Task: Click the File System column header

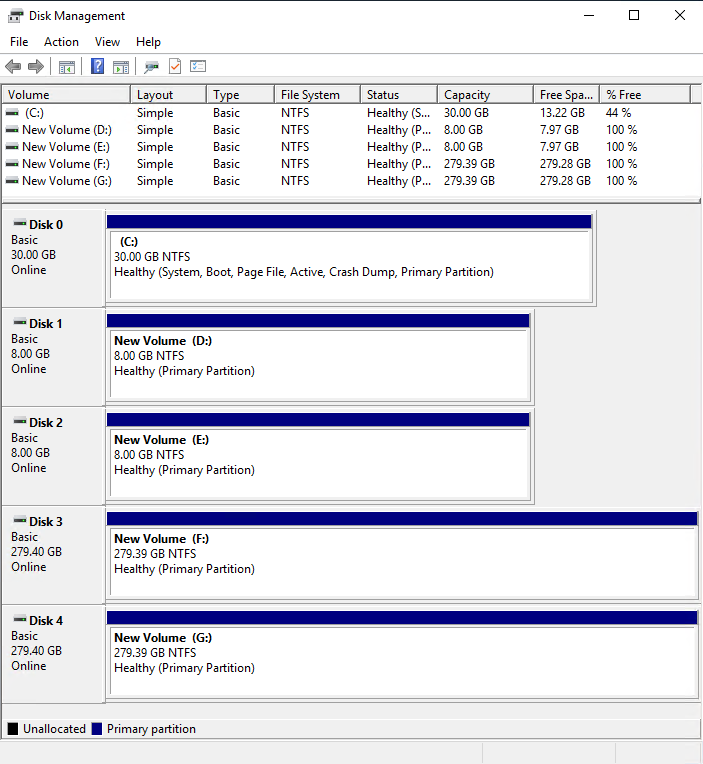Action: point(316,95)
